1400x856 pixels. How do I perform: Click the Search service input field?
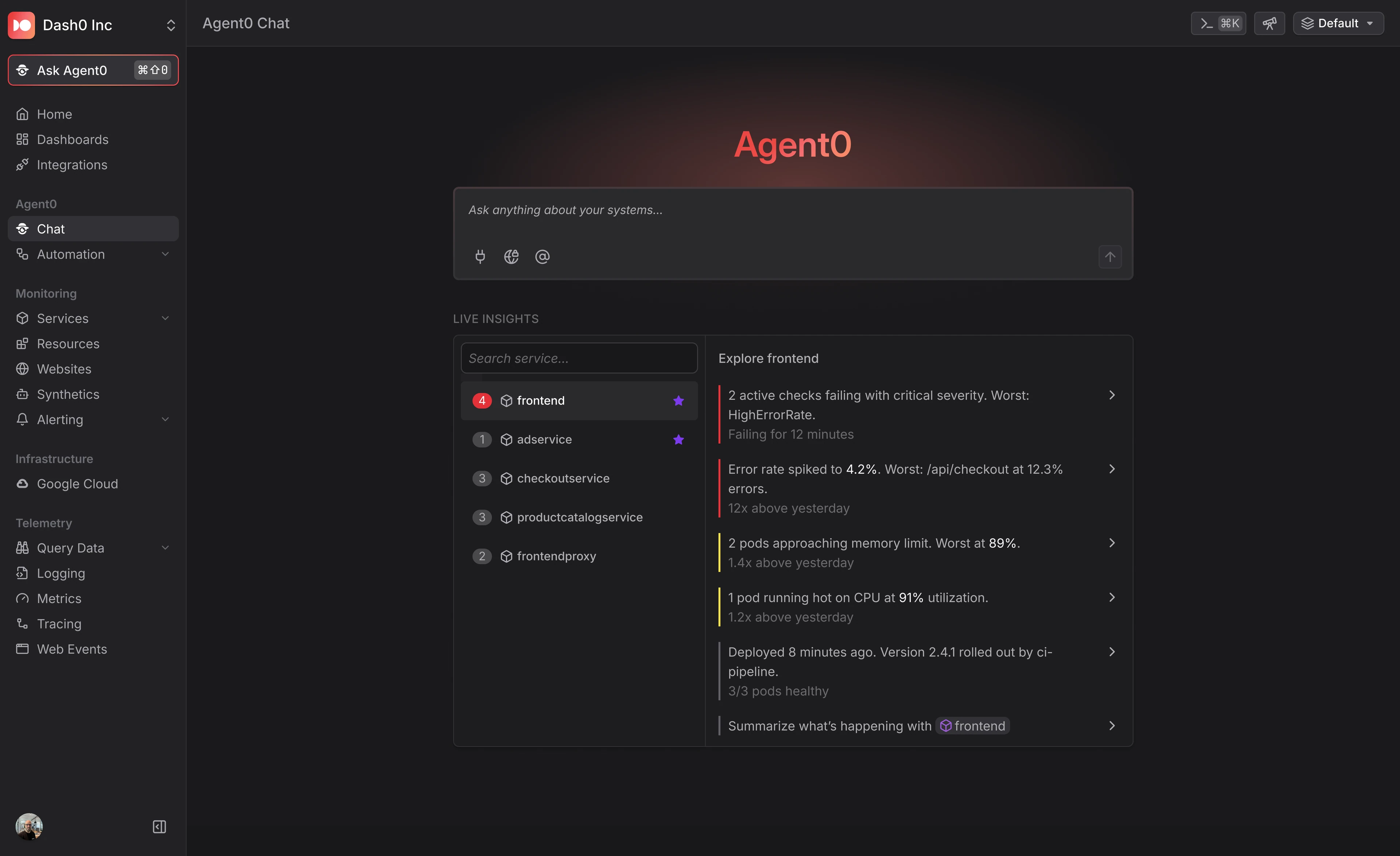point(579,359)
